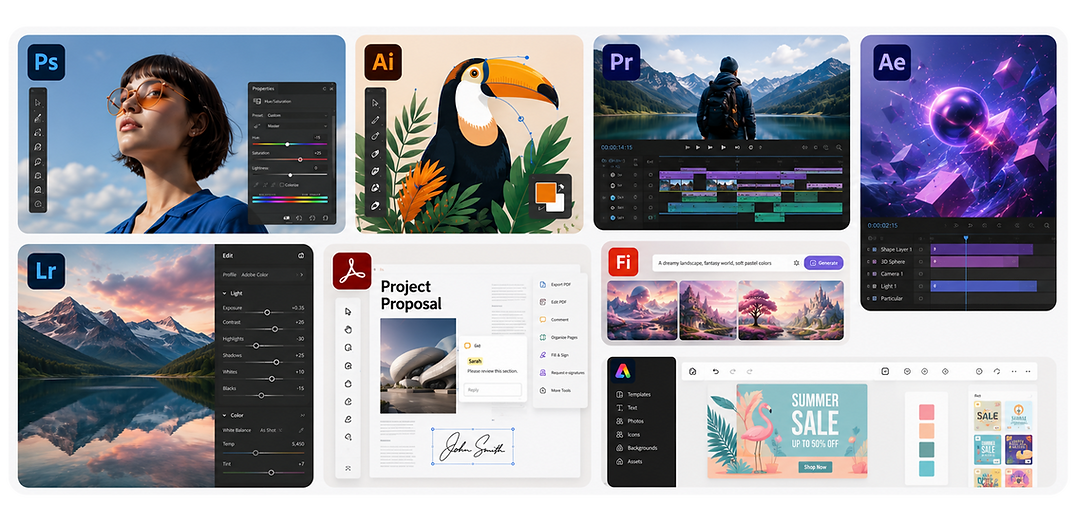Click the Generate button in Firefly
Image resolution: width=1076 pixels, height=508 pixels.
(823, 263)
